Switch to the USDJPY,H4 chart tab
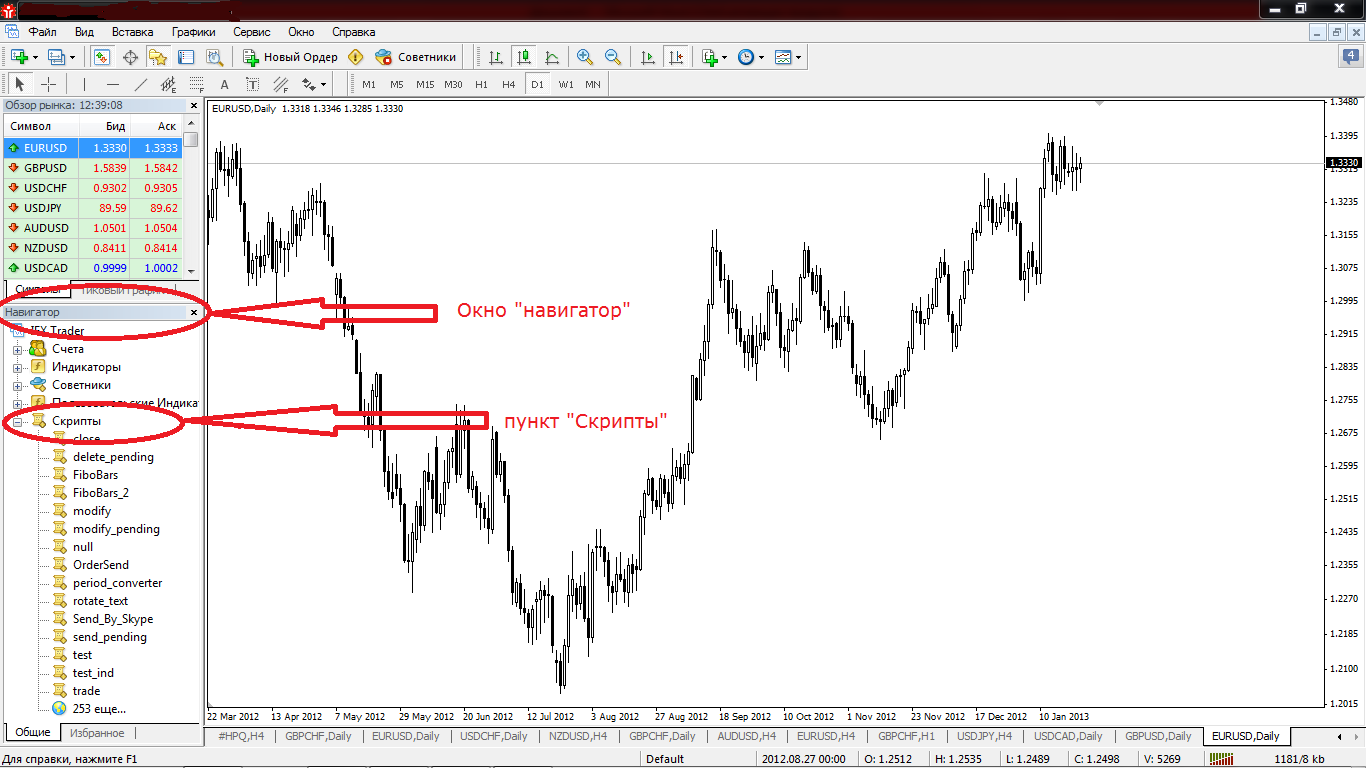 pyautogui.click(x=984, y=736)
